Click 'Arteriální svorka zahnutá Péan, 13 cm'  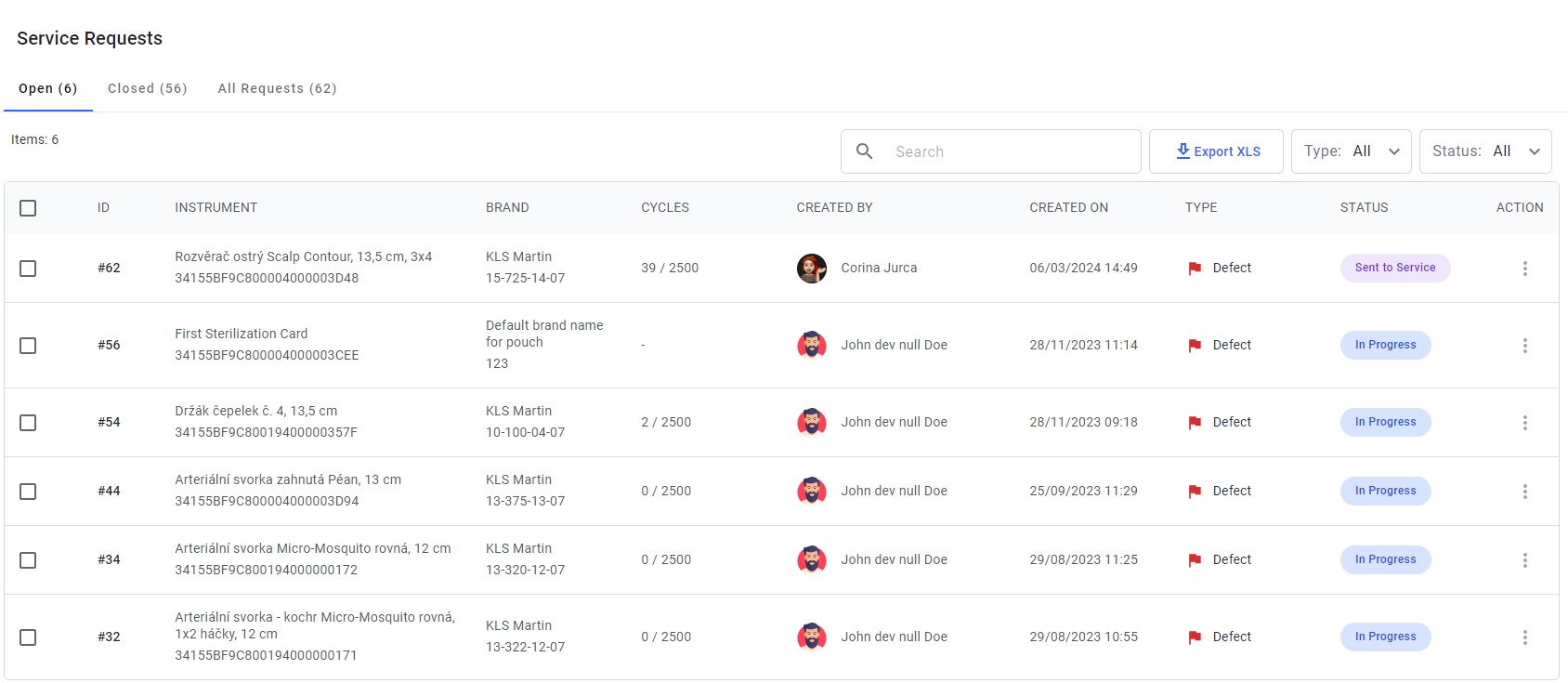click(x=288, y=479)
